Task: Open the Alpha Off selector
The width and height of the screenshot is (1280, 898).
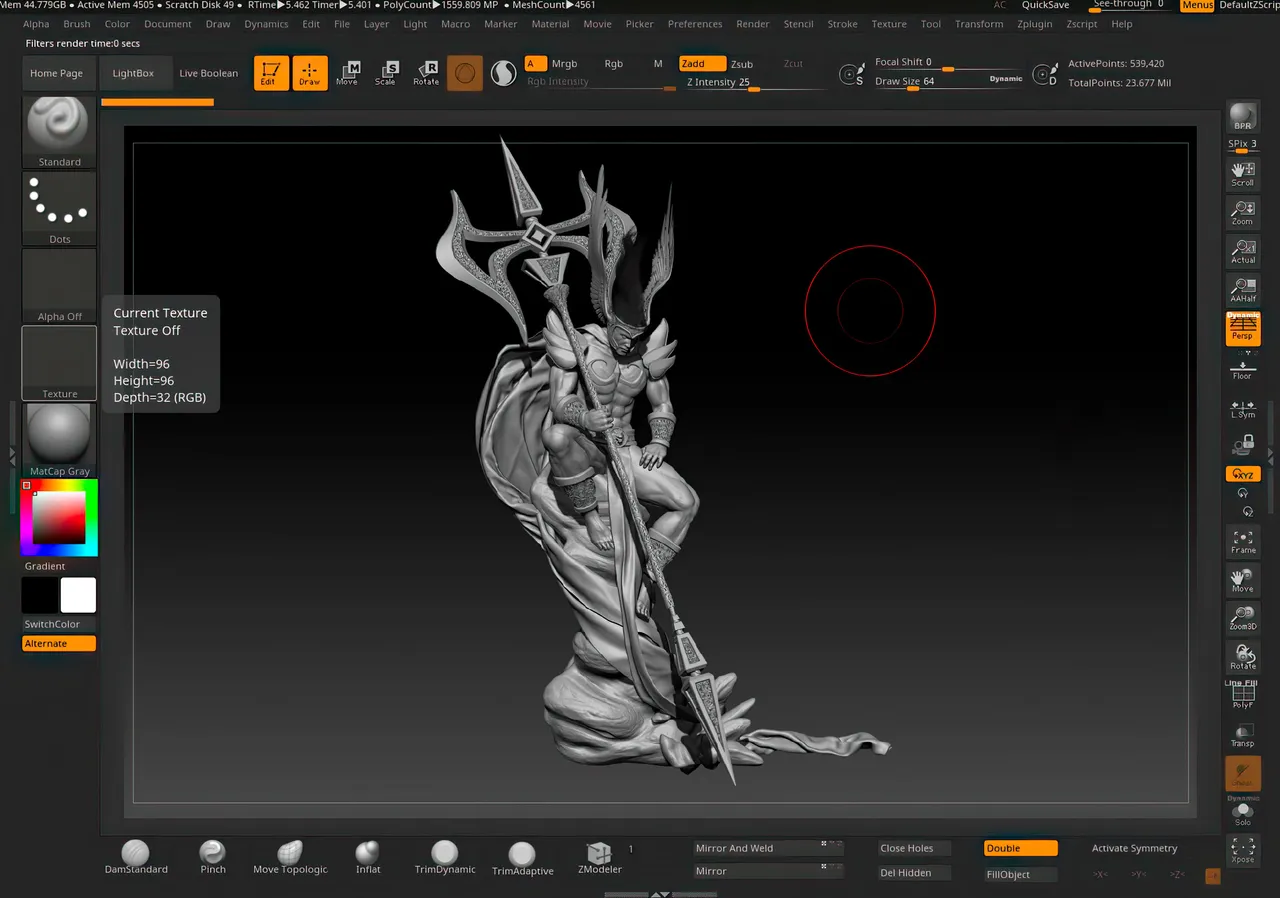Action: pyautogui.click(x=59, y=285)
